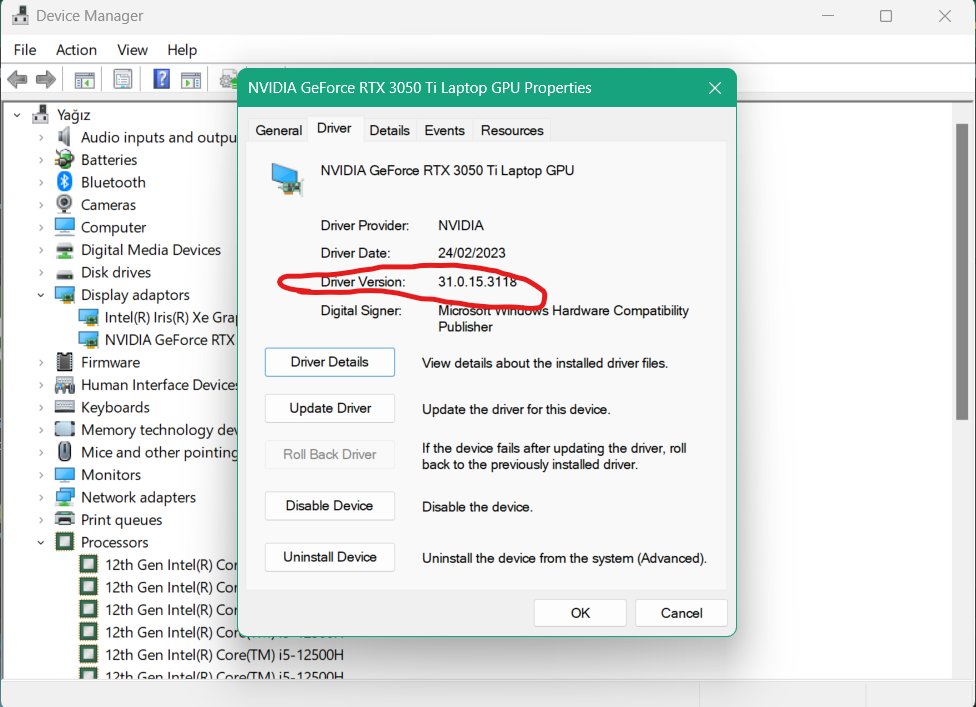Click the Forward arrow in the toolbar
This screenshot has width=976, height=707.
(x=45, y=80)
